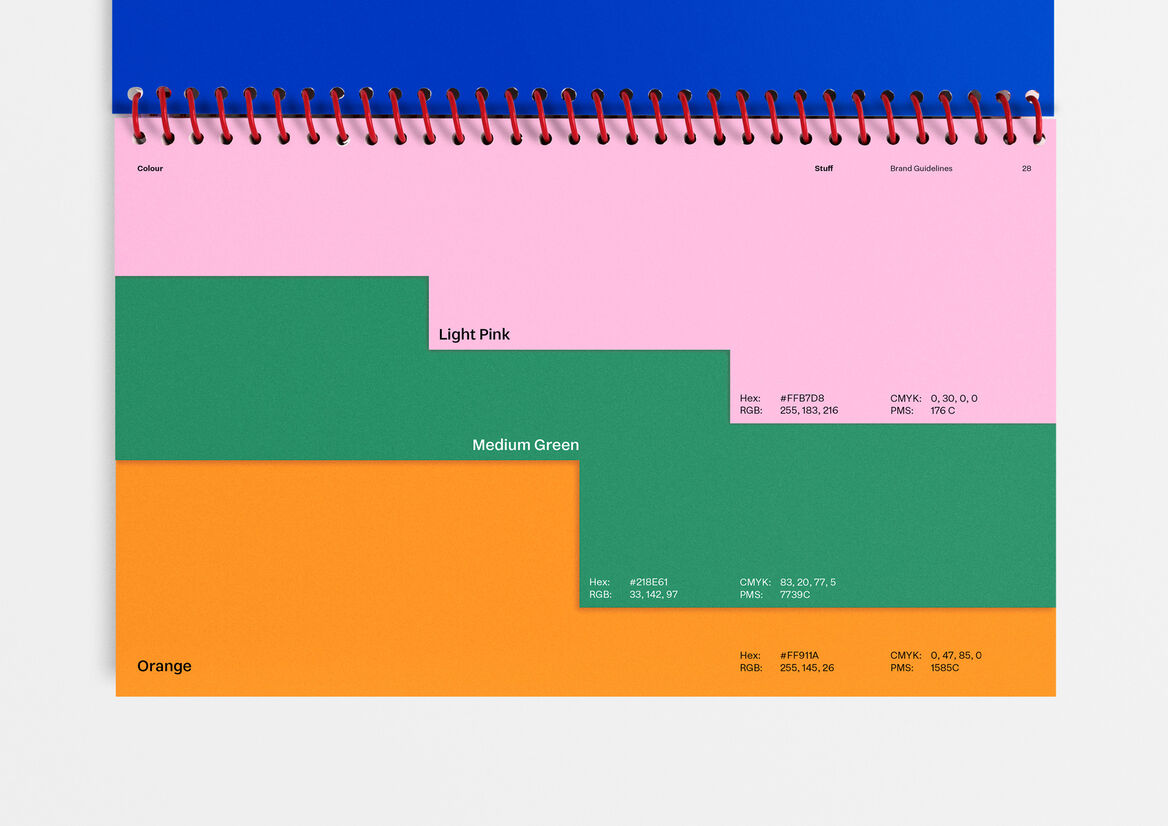This screenshot has width=1168, height=826.
Task: Click the page number 28
Action: [x=1026, y=169]
